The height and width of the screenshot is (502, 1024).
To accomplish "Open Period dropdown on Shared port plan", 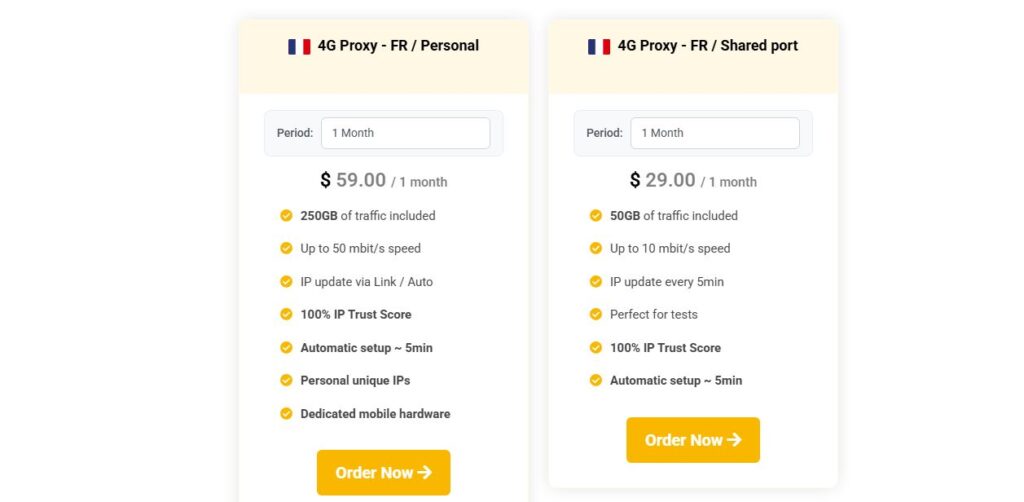I will (x=714, y=133).
